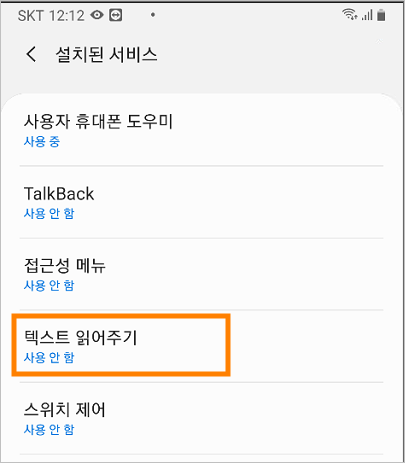
Task: Tap the cellular signal strength icon
Action: [x=368, y=15]
